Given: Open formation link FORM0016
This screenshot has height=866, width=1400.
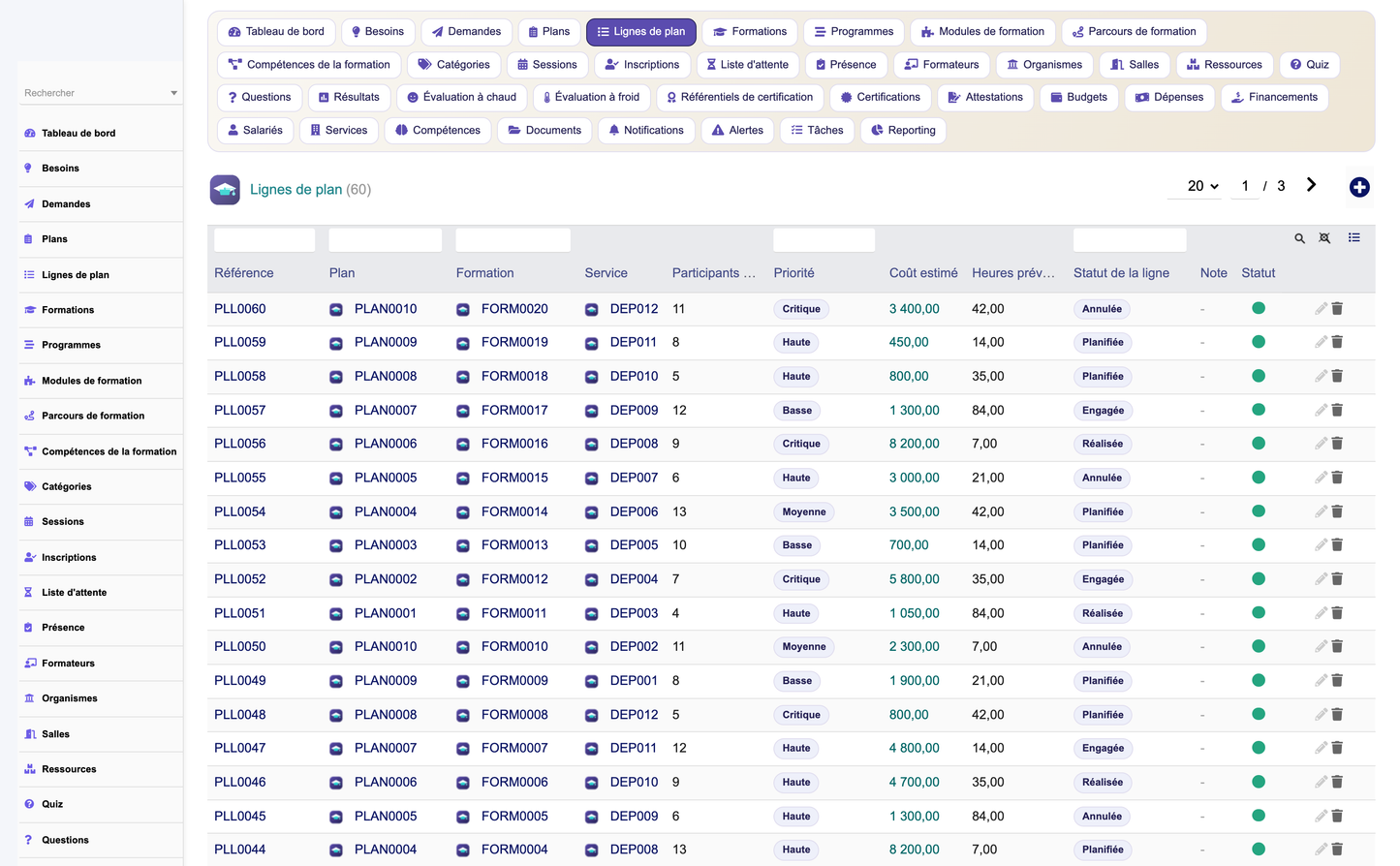Looking at the screenshot, I should click(x=514, y=444).
